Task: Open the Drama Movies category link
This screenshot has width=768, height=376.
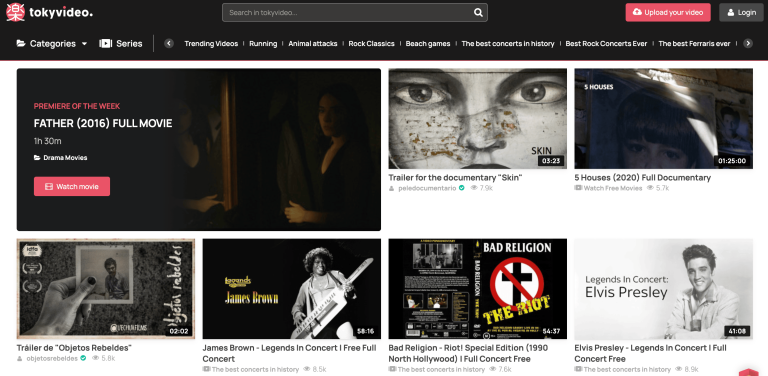Action: pyautogui.click(x=65, y=158)
